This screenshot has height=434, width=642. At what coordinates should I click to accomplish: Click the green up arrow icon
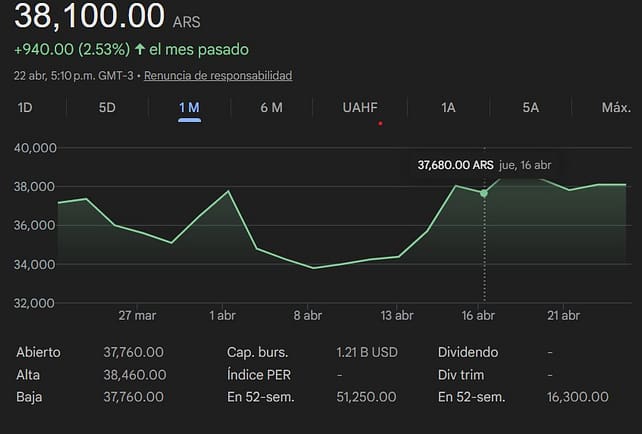click(140, 49)
